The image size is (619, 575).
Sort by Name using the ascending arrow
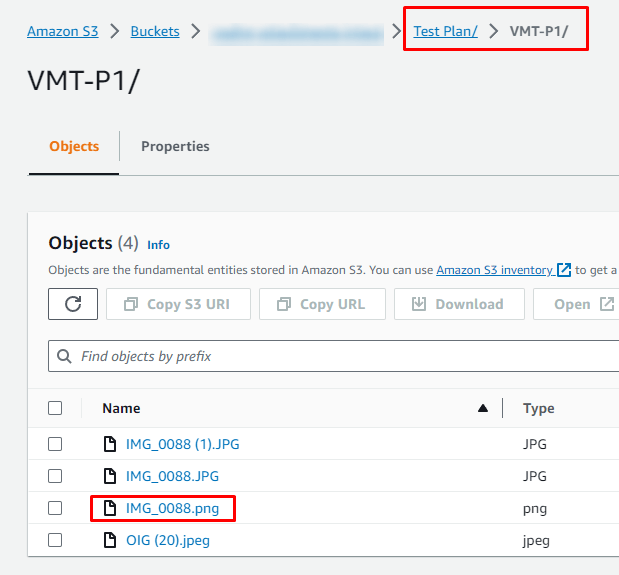[483, 408]
